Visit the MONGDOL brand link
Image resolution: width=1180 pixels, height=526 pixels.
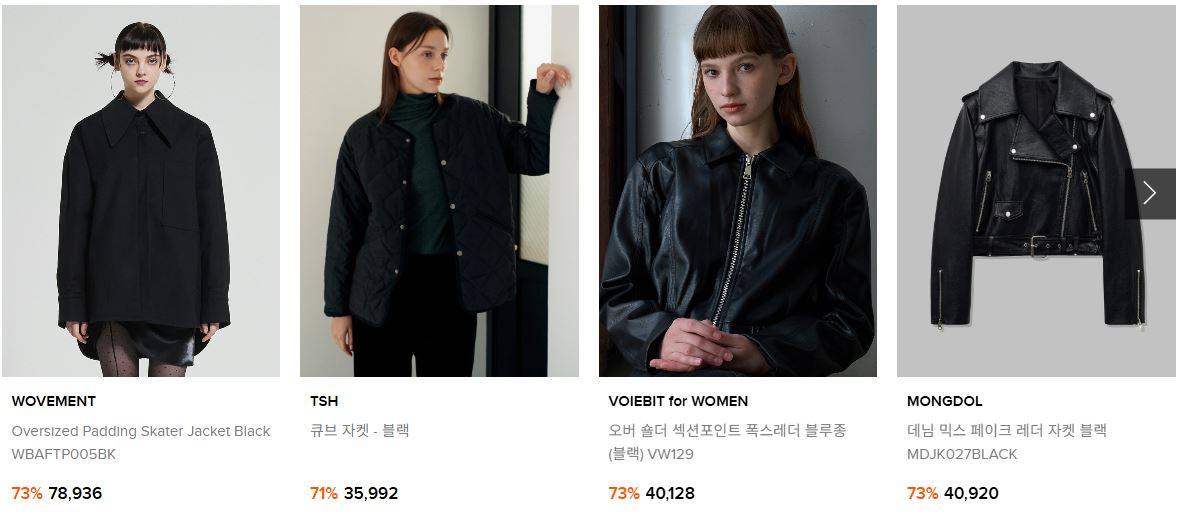click(x=944, y=401)
